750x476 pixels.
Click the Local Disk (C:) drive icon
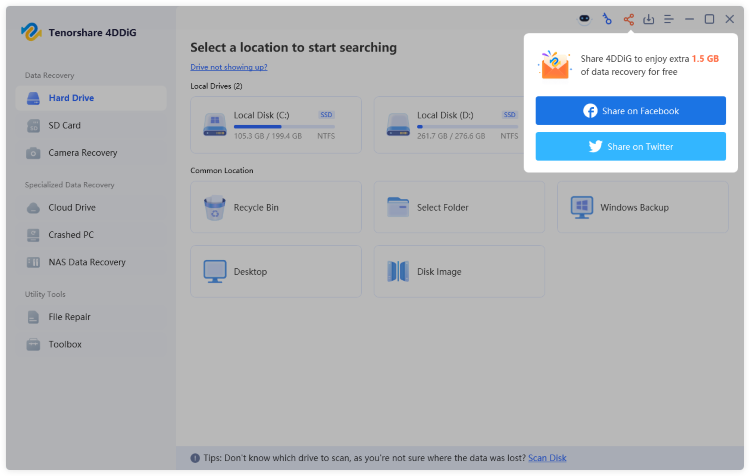pos(215,124)
